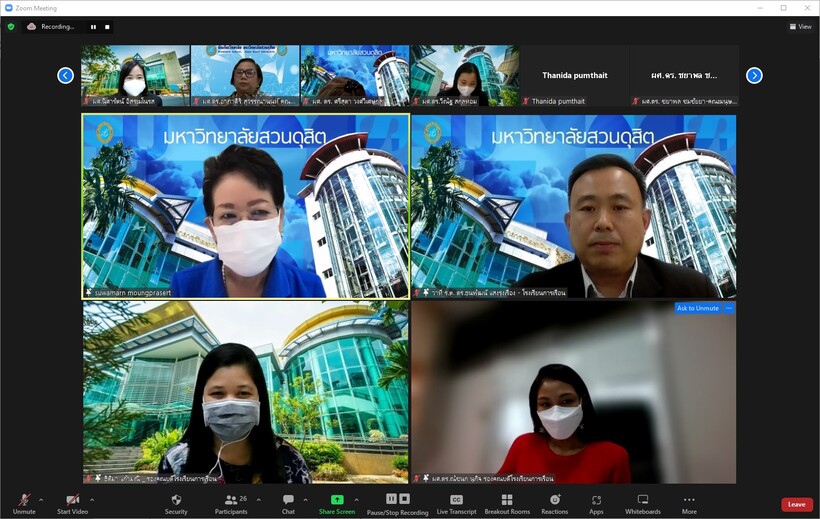Expand arrow next to Chat
The height and width of the screenshot is (519, 820).
305,500
